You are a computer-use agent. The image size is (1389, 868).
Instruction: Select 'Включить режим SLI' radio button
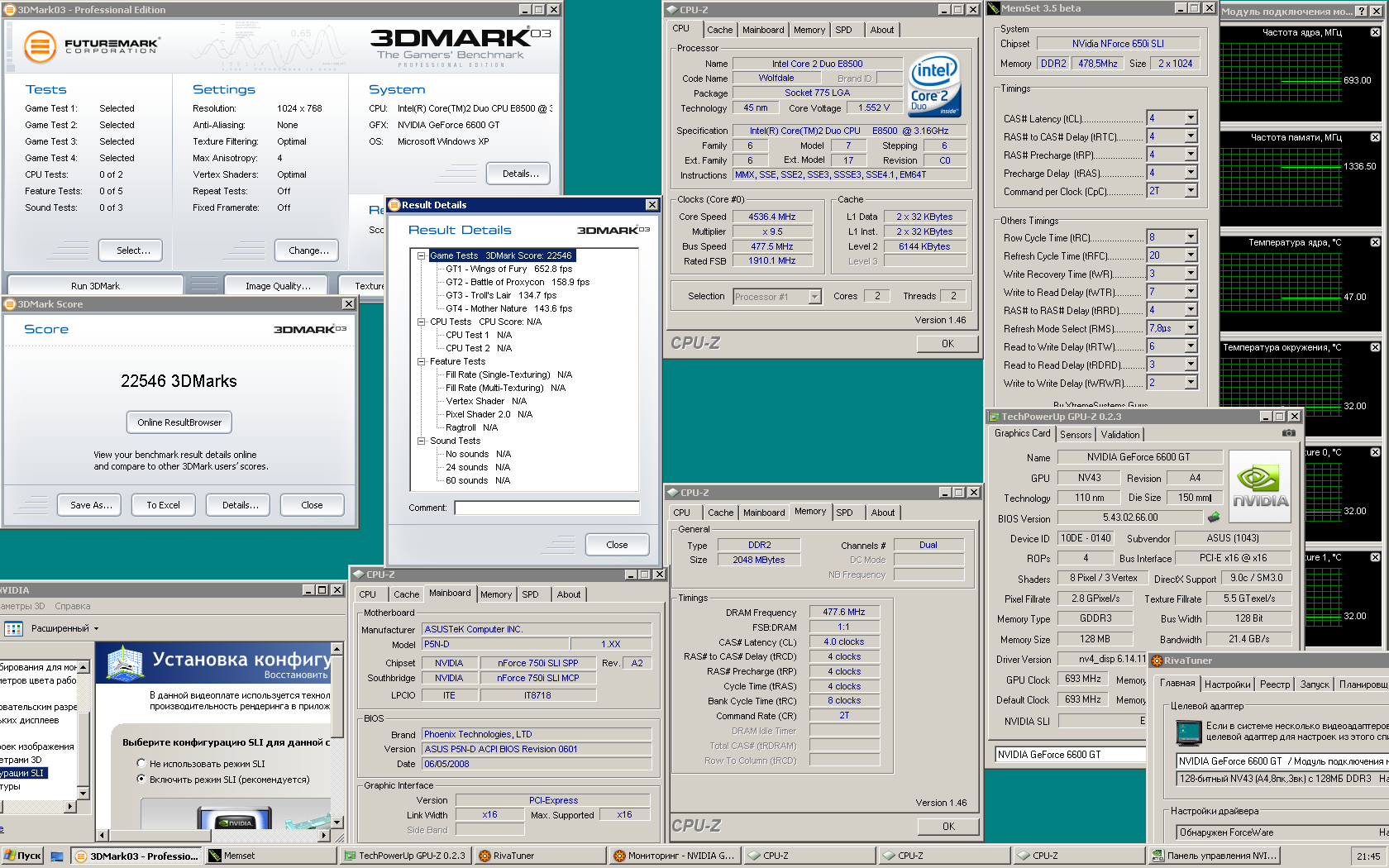point(141,779)
